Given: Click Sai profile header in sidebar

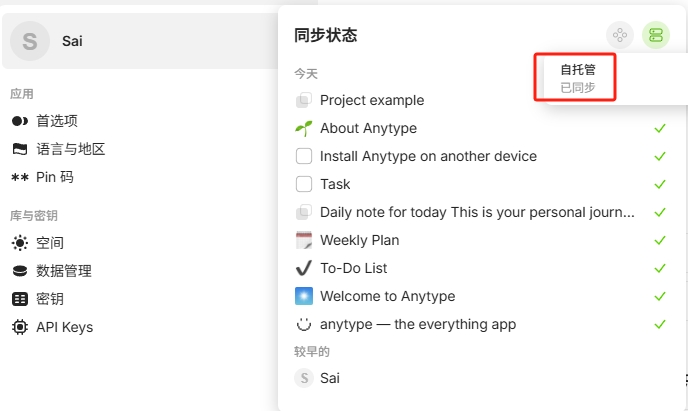Looking at the screenshot, I should [x=140, y=41].
